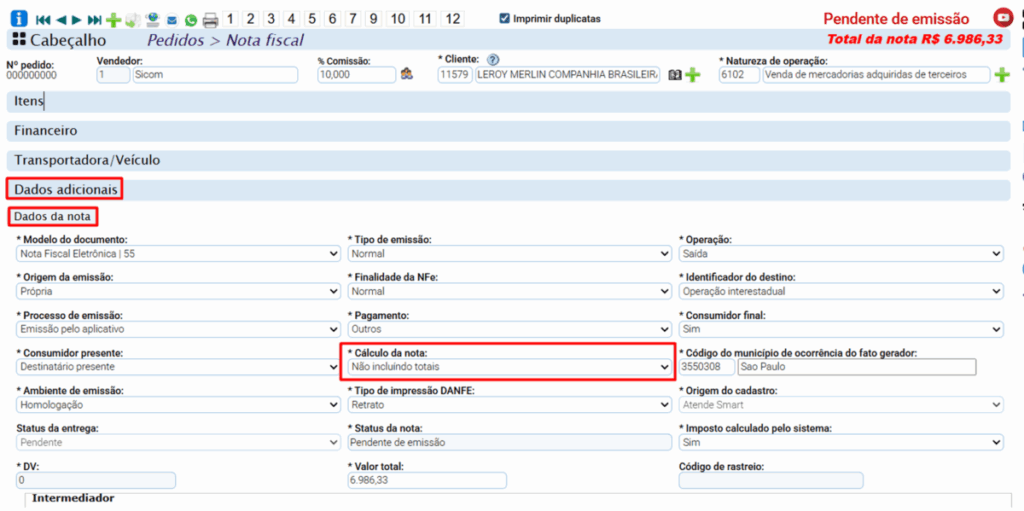Toggle Imprimir duplicatas checkbox
This screenshot has height=511, width=1024.
504,18
